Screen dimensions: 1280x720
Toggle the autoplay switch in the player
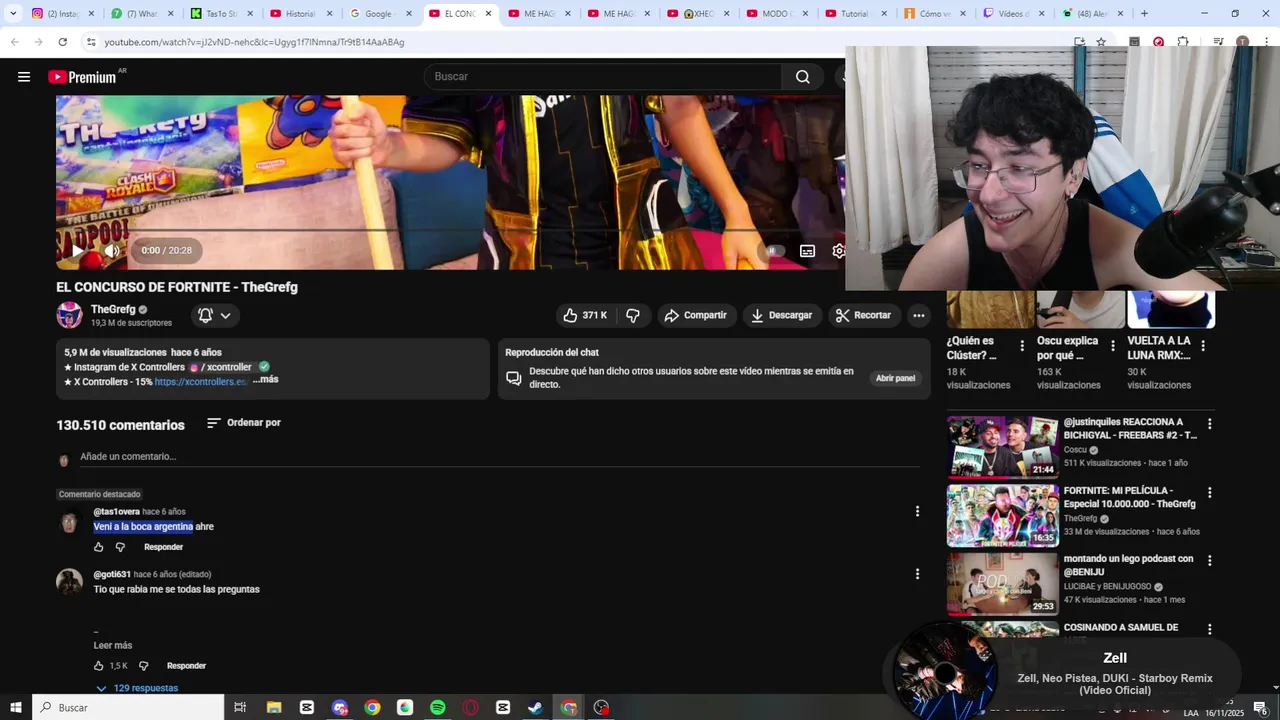point(773,251)
